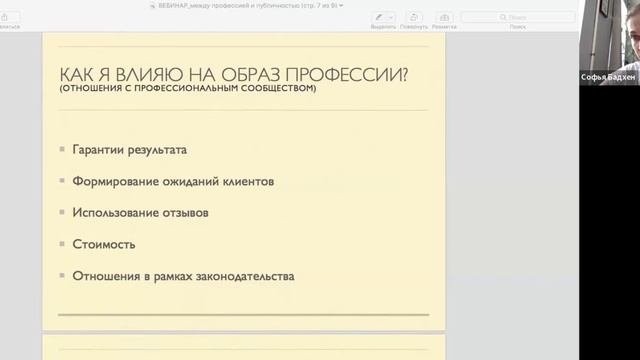Click the bullet Использование отзывов
Screen dimensions: 640x360
click(x=140, y=213)
